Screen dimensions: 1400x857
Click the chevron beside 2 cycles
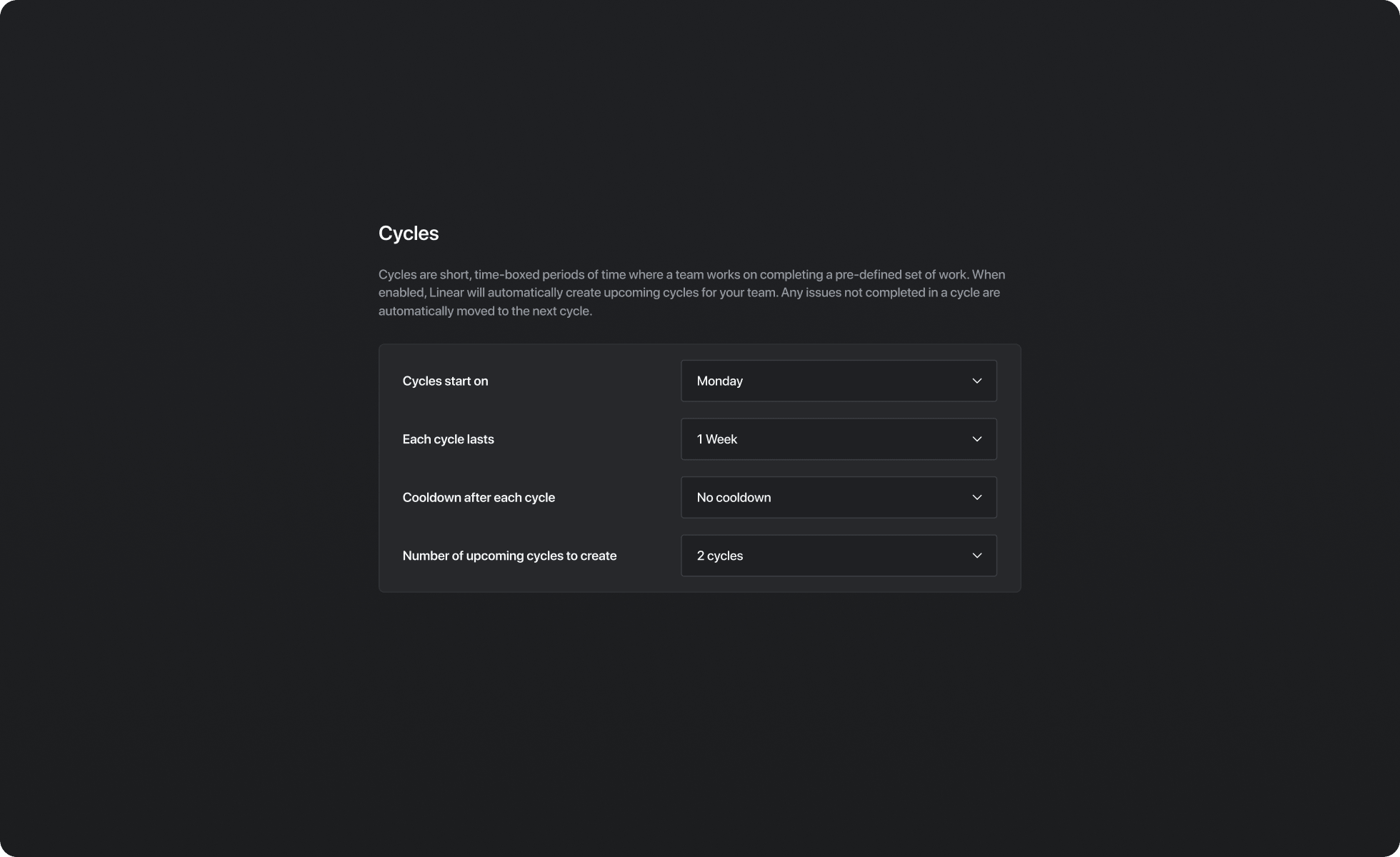(976, 556)
